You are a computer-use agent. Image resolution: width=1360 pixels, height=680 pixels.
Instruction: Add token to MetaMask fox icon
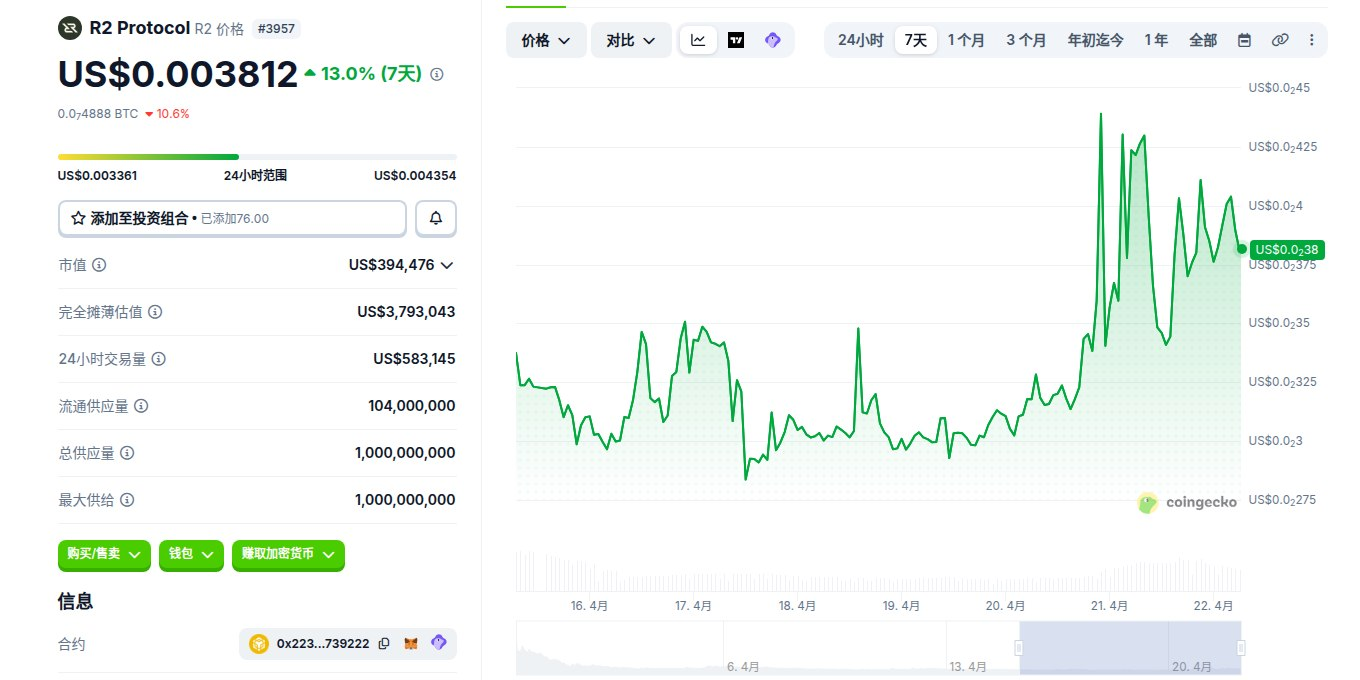coord(411,644)
